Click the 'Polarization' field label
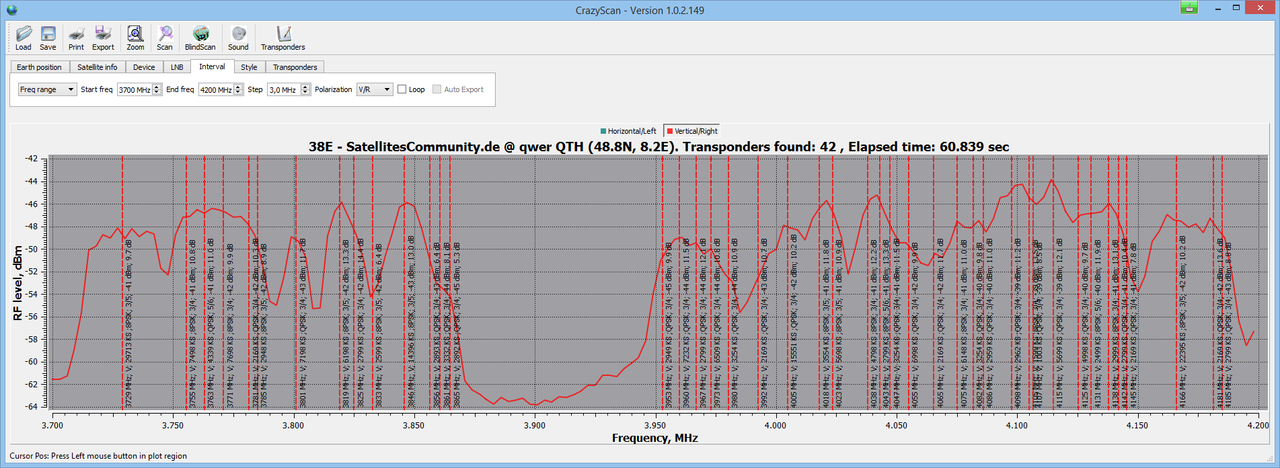Image resolution: width=1280 pixels, height=468 pixels. click(x=333, y=89)
